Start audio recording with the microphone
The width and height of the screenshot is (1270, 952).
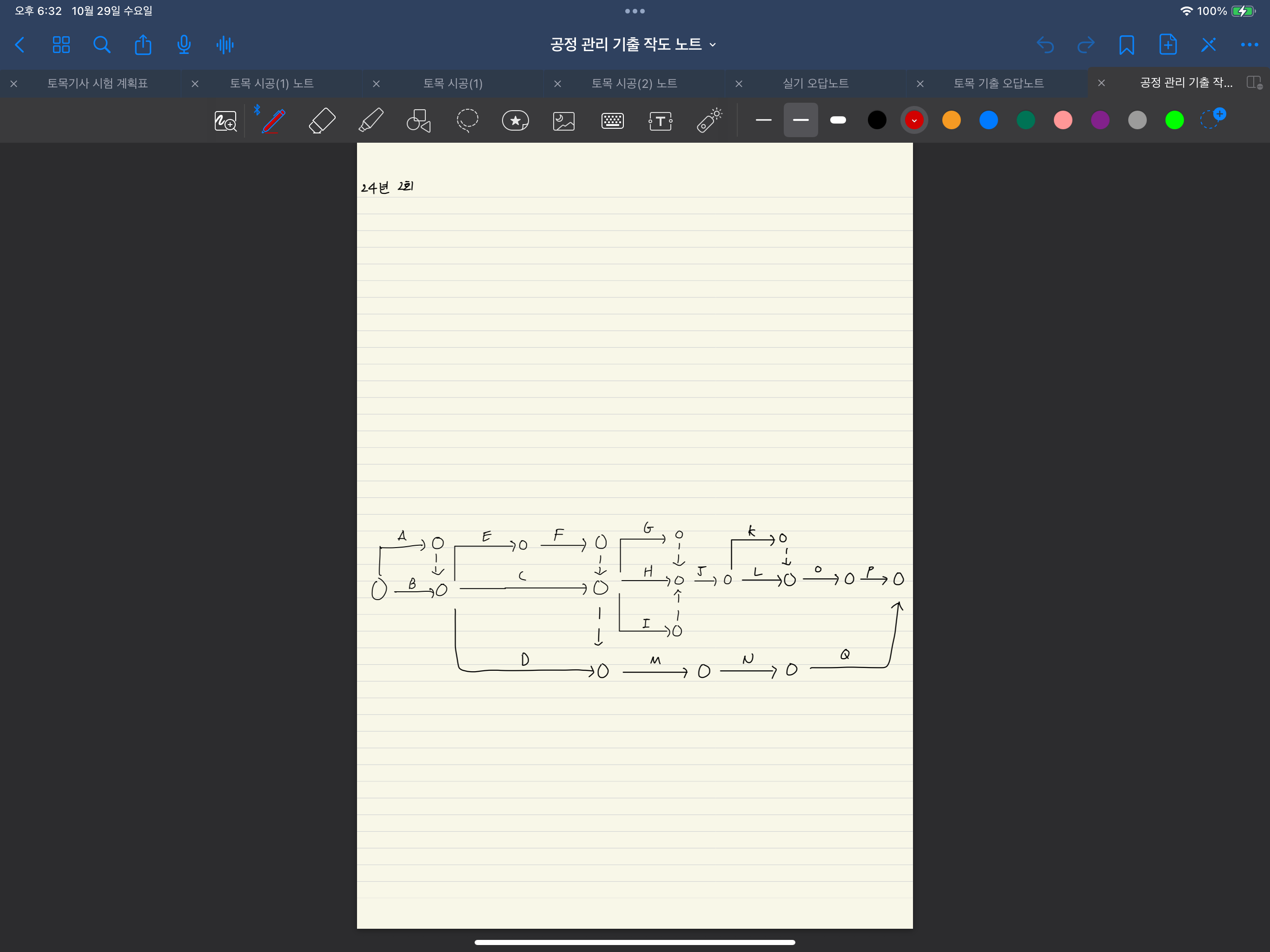(x=184, y=45)
